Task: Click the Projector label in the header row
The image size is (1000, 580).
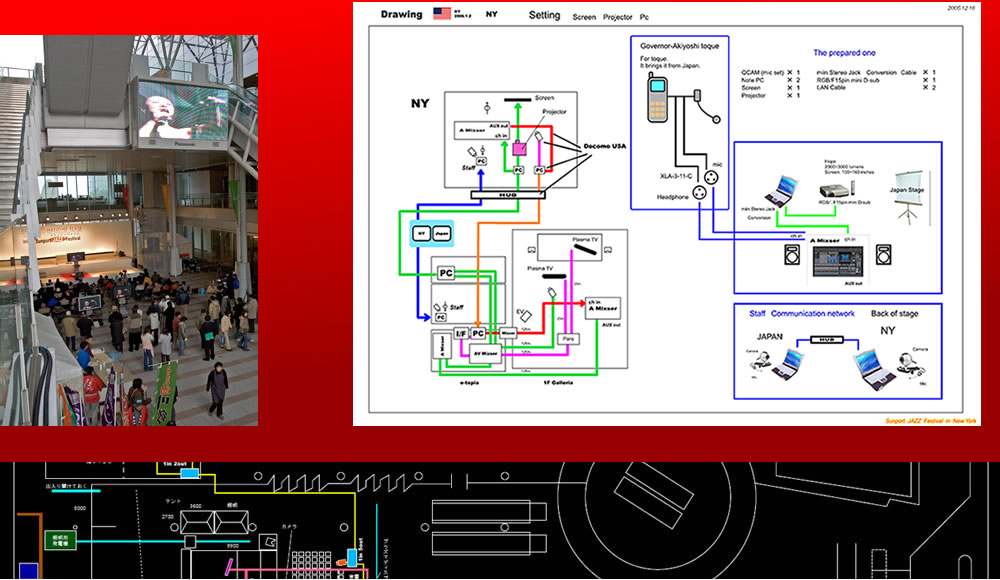Action: (x=617, y=17)
